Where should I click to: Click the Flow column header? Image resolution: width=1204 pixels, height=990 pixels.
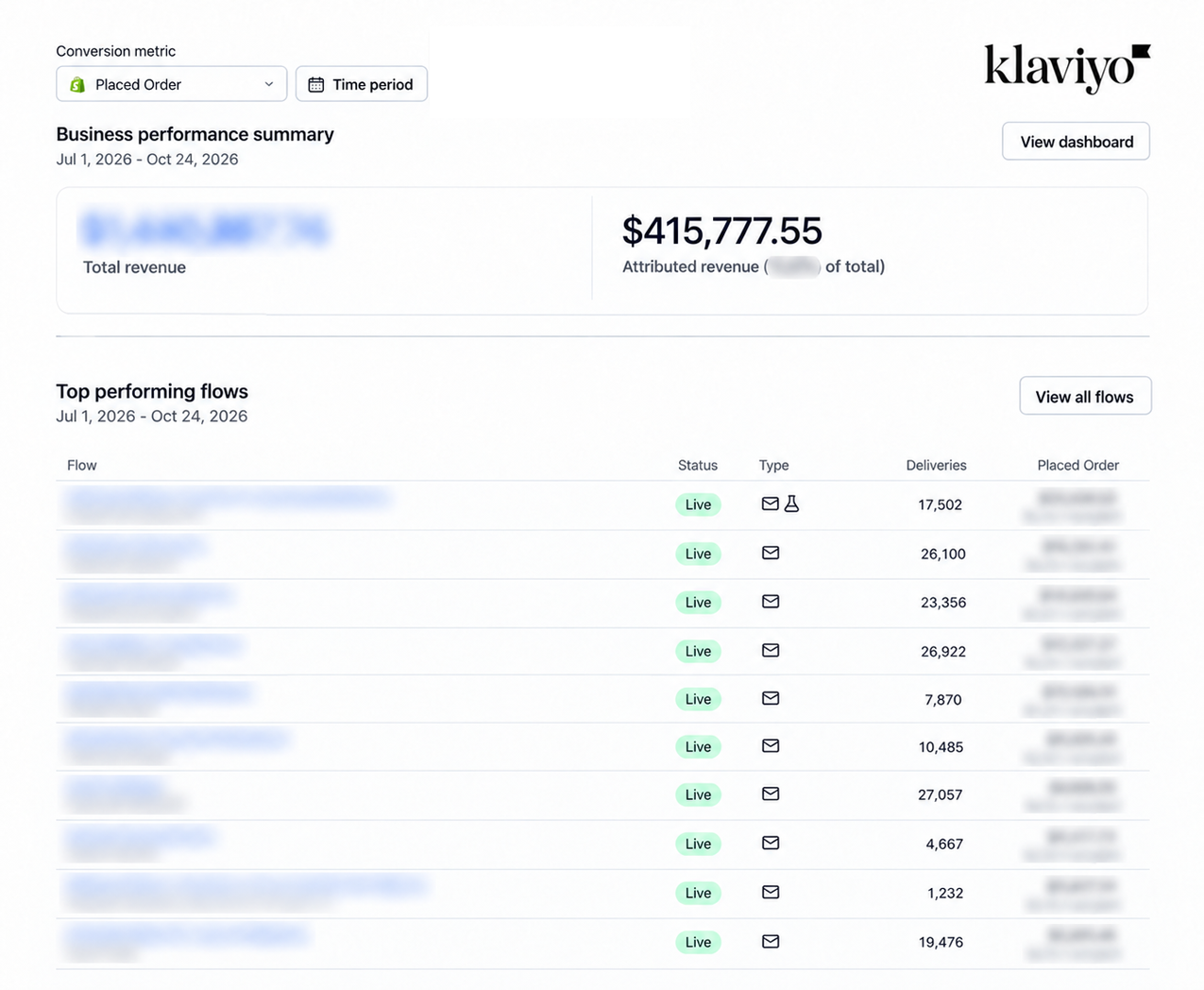pos(82,465)
